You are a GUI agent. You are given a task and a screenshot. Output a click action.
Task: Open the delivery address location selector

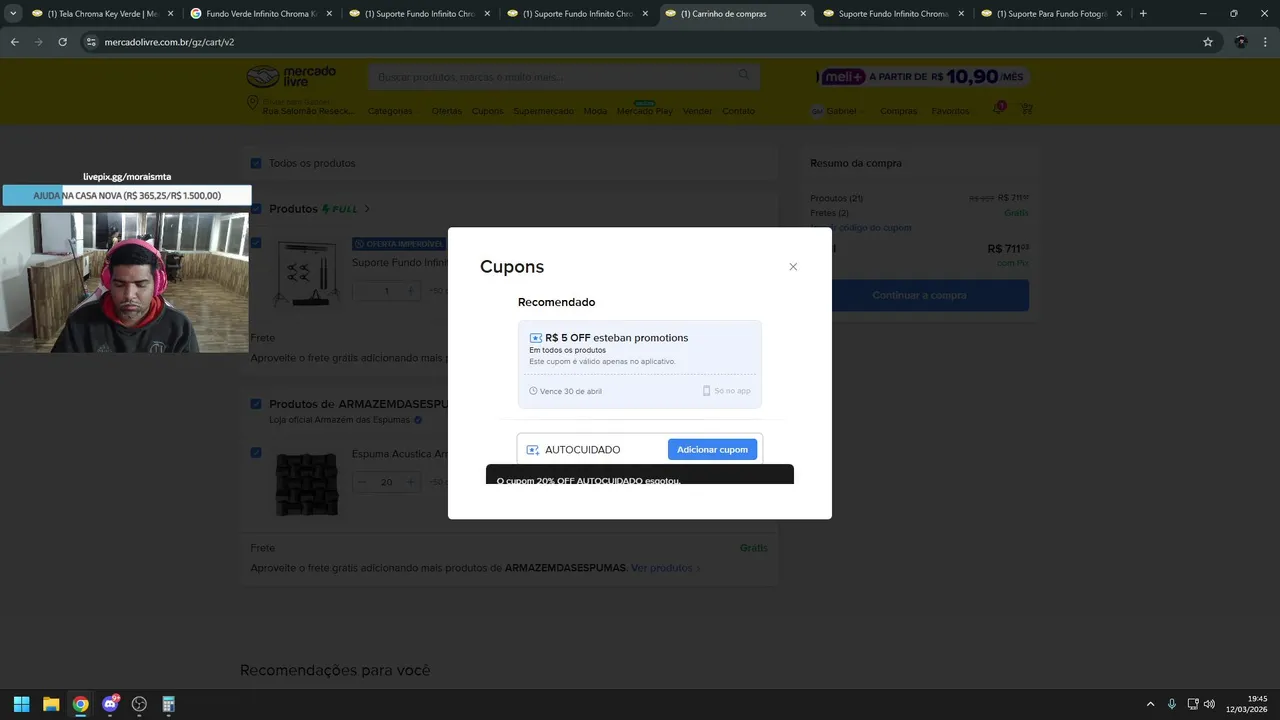[300, 106]
